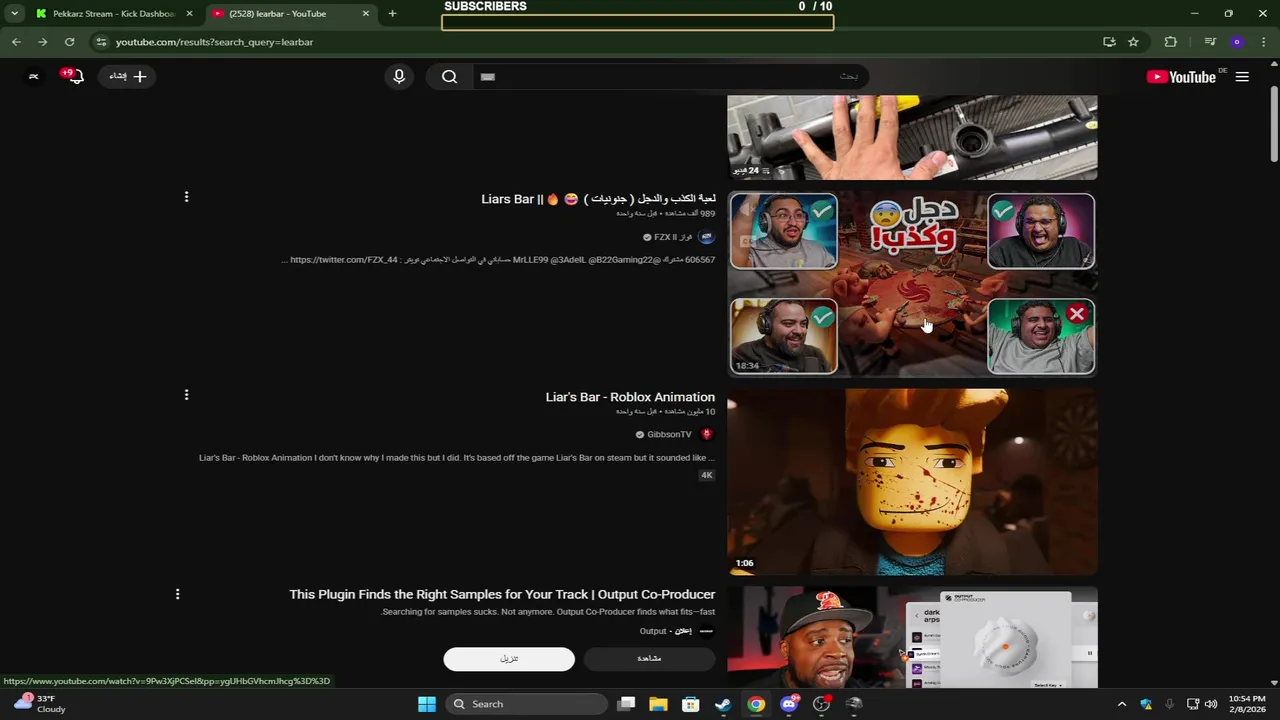The width and height of the screenshot is (1280, 720).
Task: Go to YouTube home via logo
Action: [x=1181, y=77]
